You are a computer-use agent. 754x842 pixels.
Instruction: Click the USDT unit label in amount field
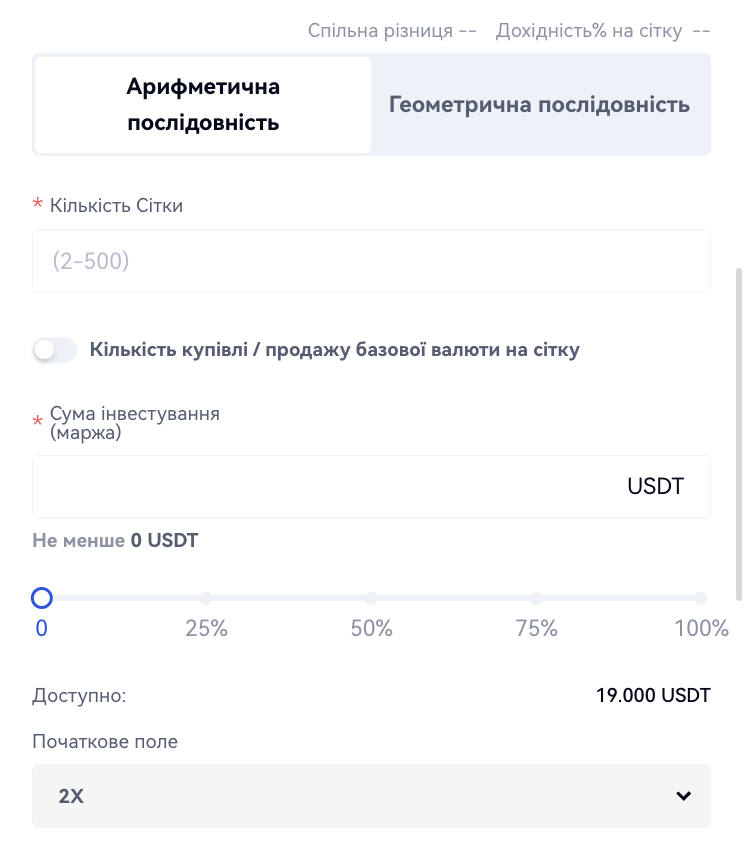(655, 487)
